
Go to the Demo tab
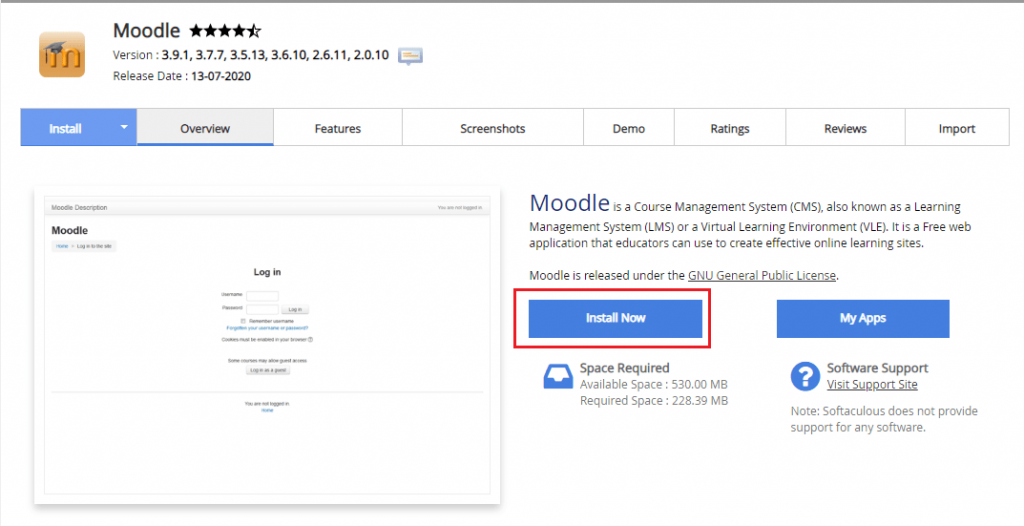click(x=628, y=128)
